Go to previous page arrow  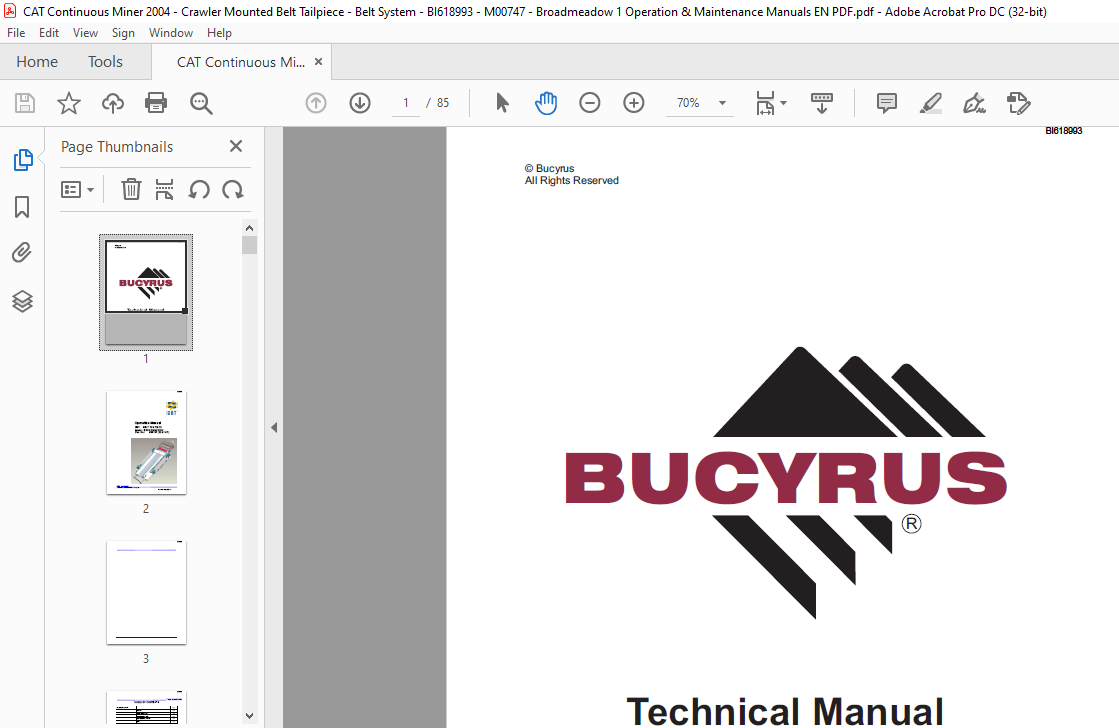pos(315,103)
